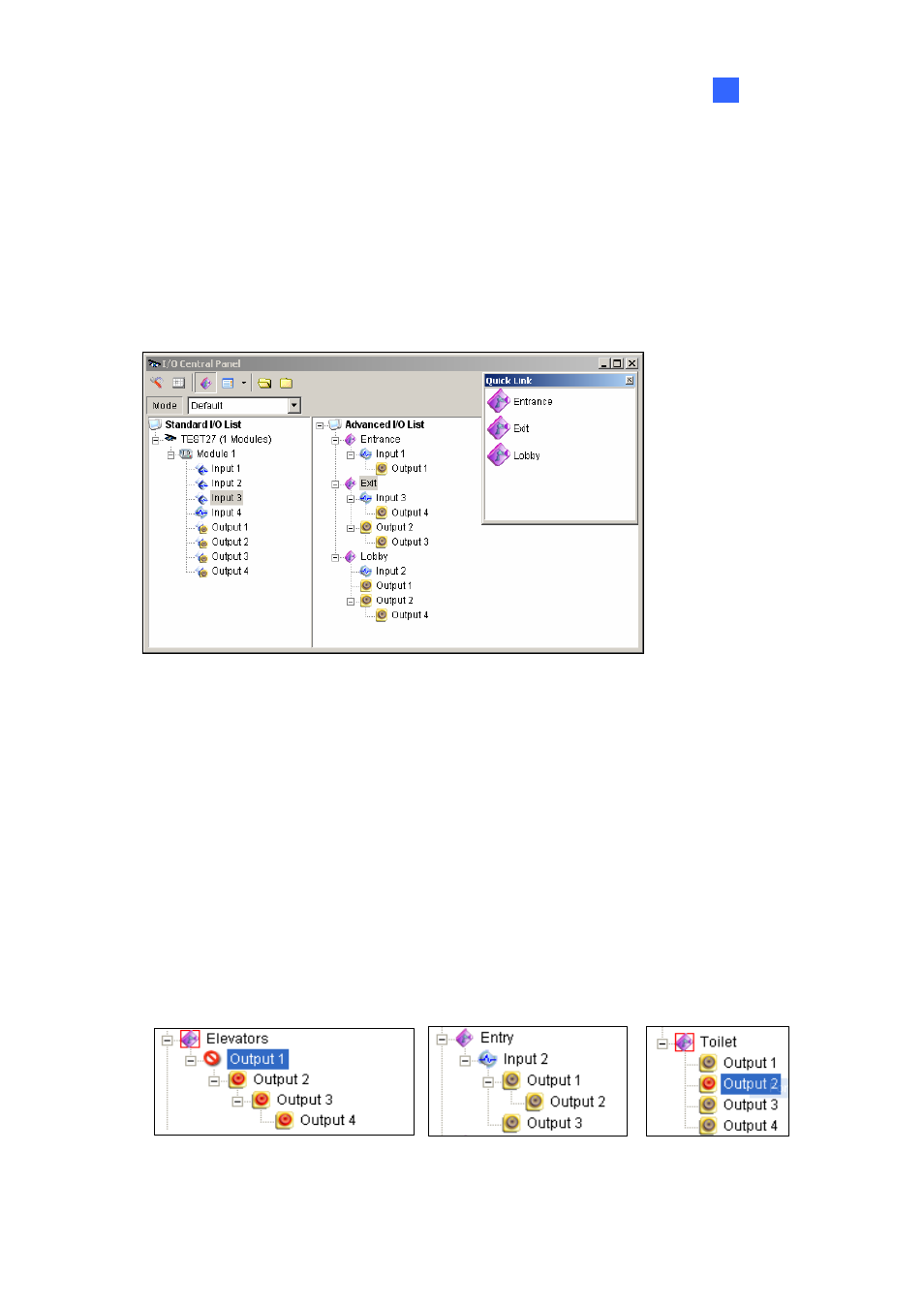
Task: Collapse Output 3 under Elevators
Action: tap(237, 1101)
